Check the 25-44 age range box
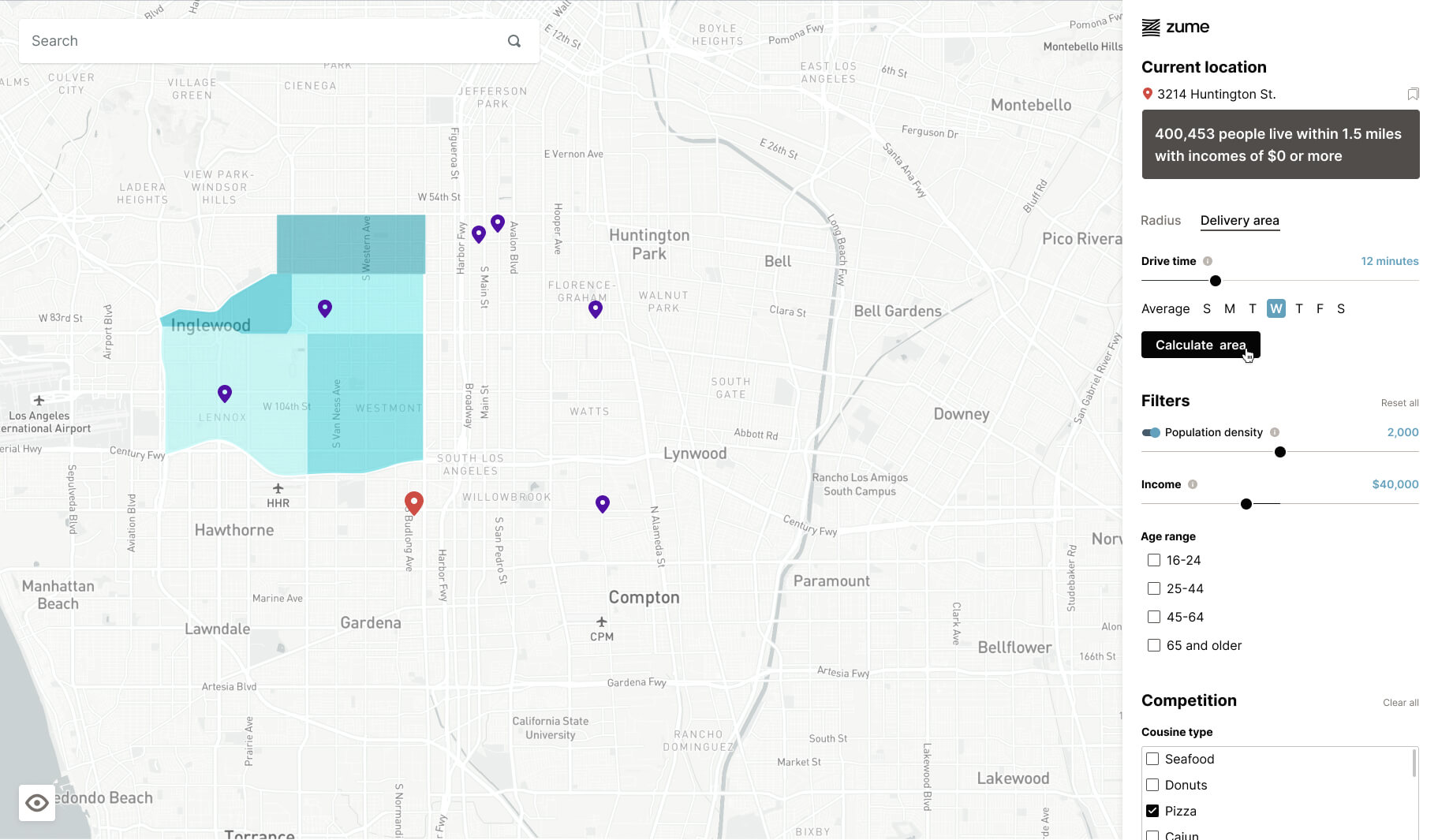 (x=1154, y=588)
